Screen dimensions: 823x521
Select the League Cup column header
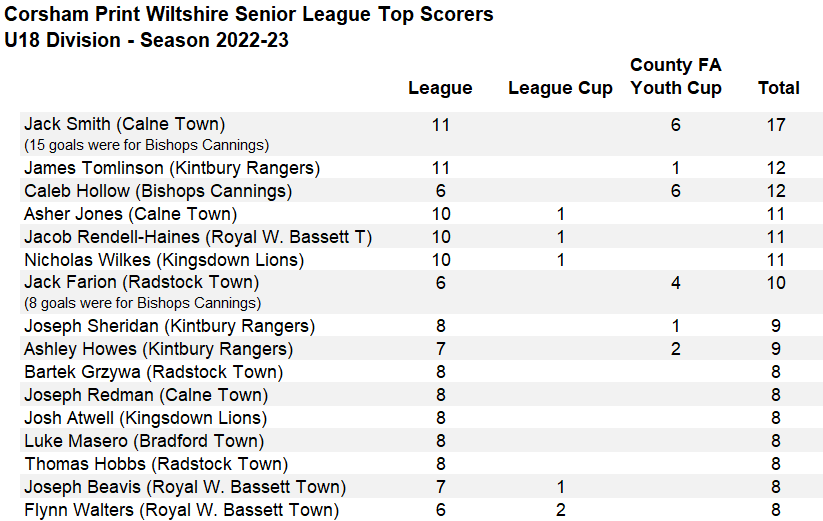pos(560,88)
